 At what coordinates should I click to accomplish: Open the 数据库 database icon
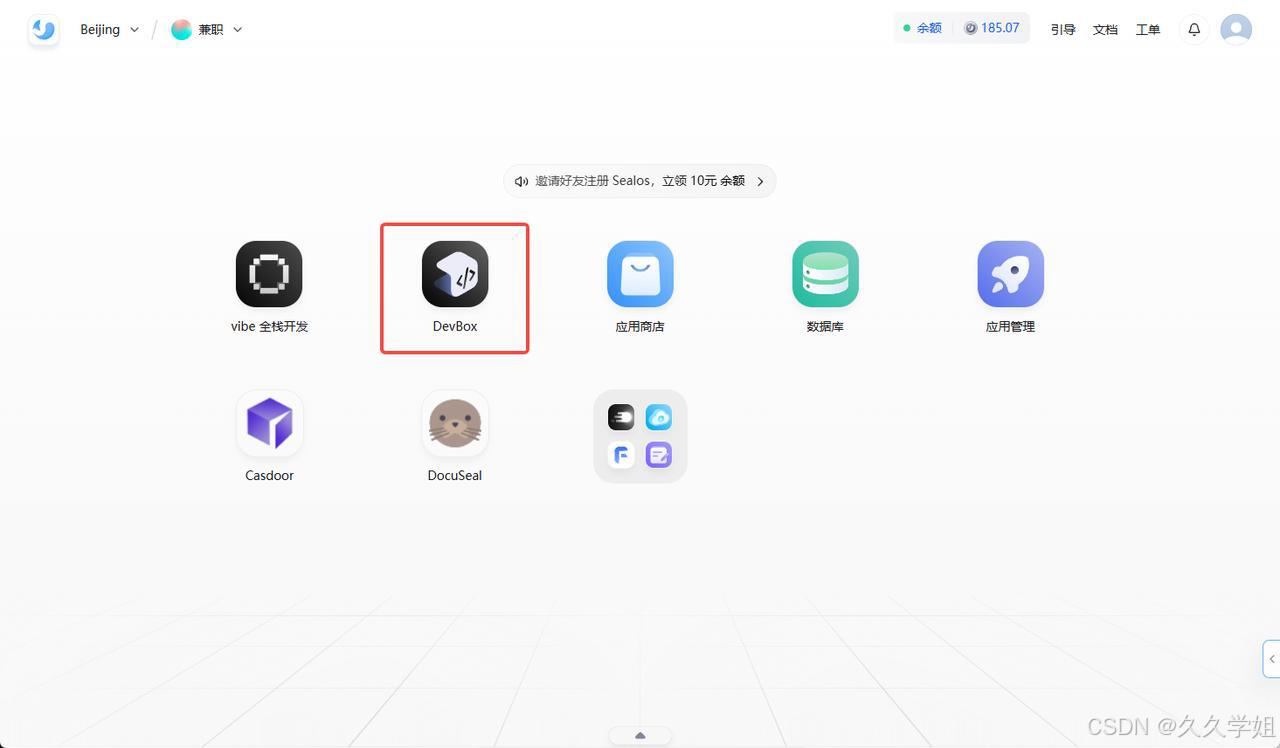click(x=825, y=274)
